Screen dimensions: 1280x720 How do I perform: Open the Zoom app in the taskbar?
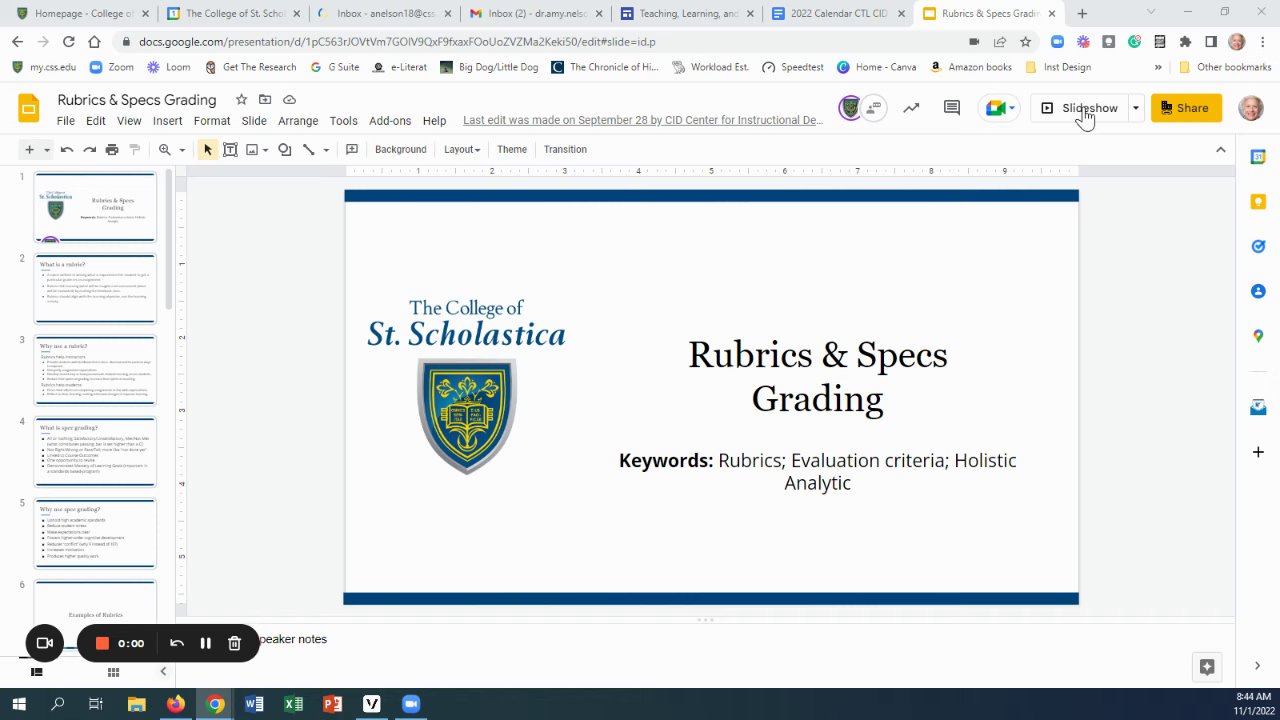(x=411, y=704)
